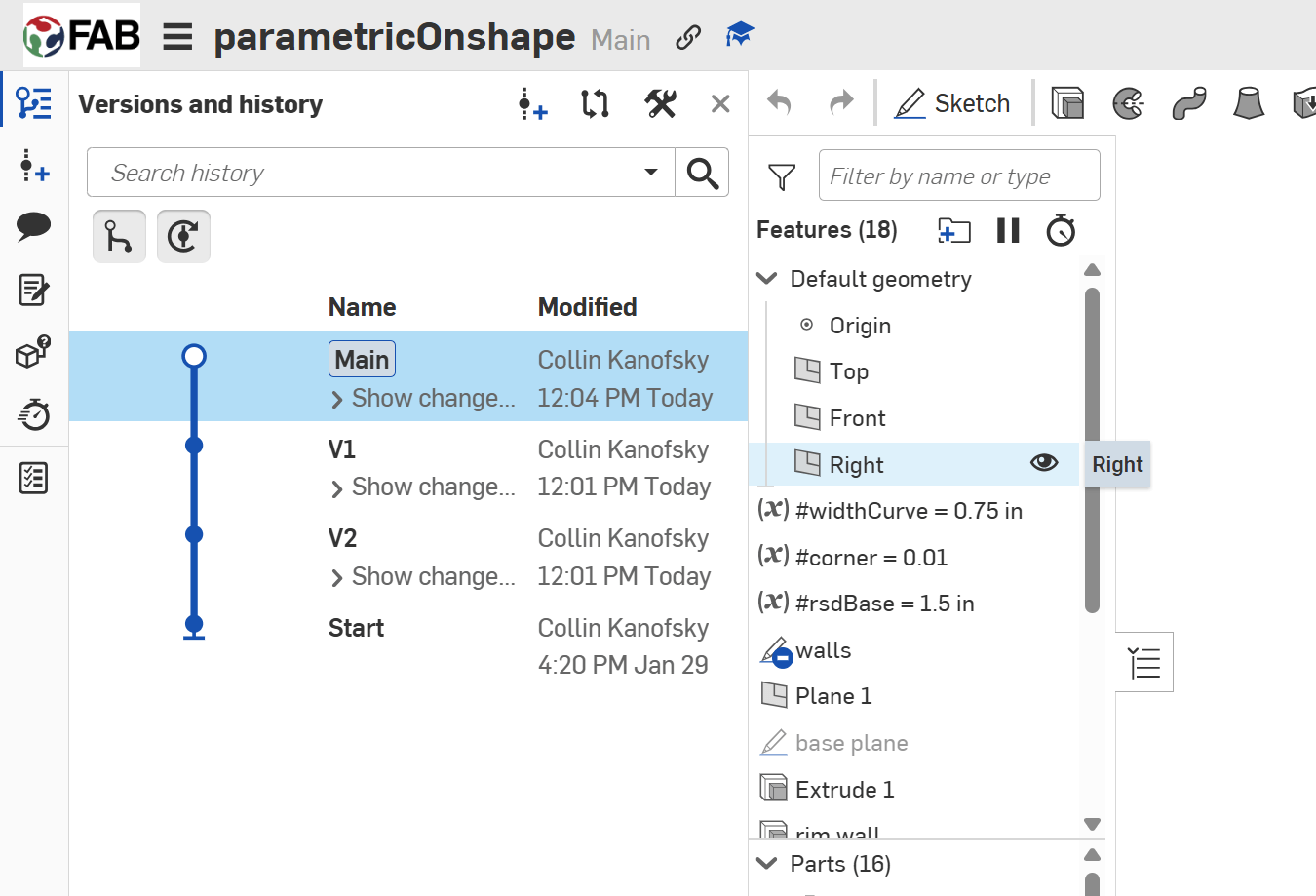Click the Restore version button
1316x896 pixels.
pyautogui.click(x=183, y=237)
